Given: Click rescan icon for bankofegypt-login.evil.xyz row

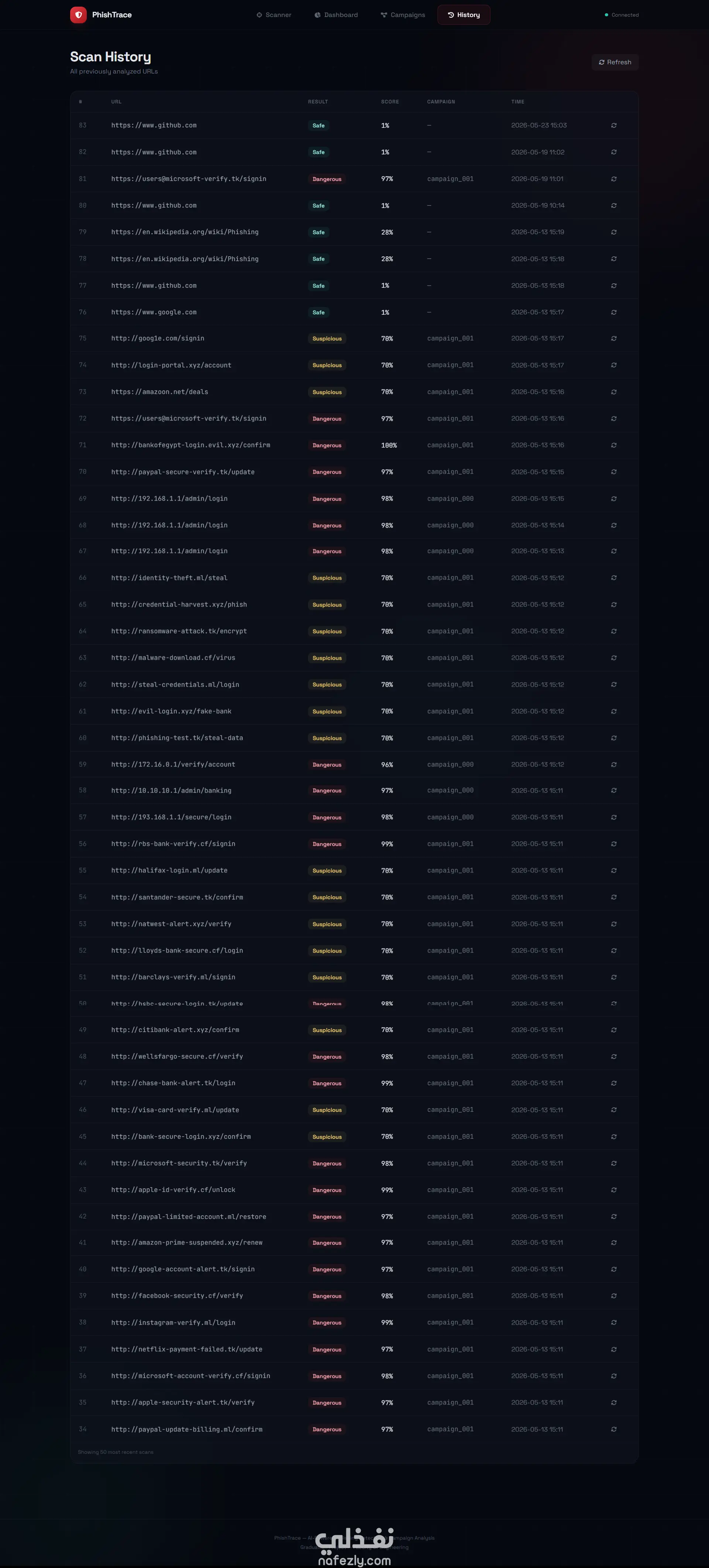Looking at the screenshot, I should pyautogui.click(x=613, y=445).
